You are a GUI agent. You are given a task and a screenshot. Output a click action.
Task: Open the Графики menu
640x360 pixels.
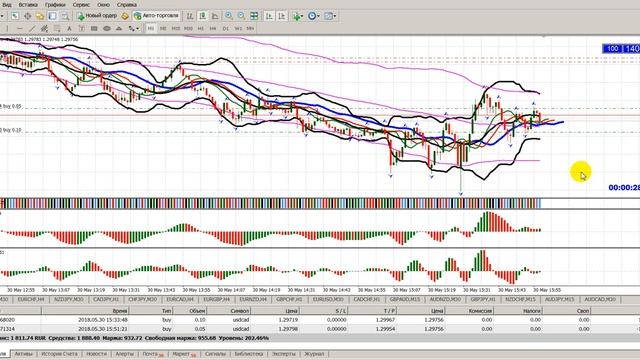[x=55, y=5]
